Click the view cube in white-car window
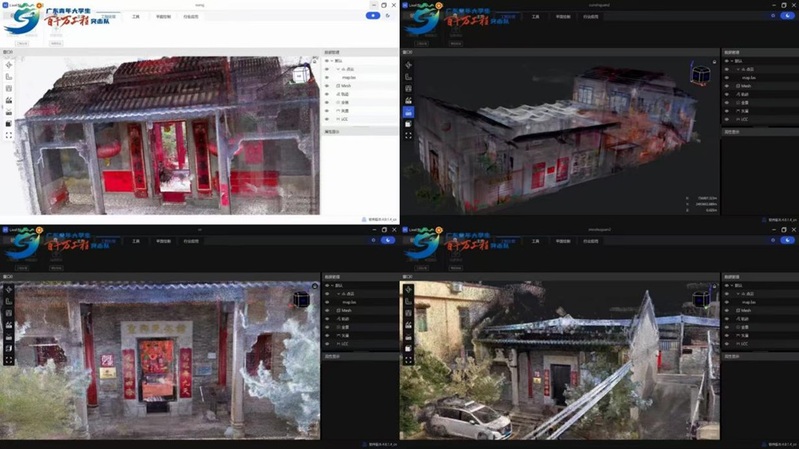Viewport: 799px width, 449px height. point(701,299)
